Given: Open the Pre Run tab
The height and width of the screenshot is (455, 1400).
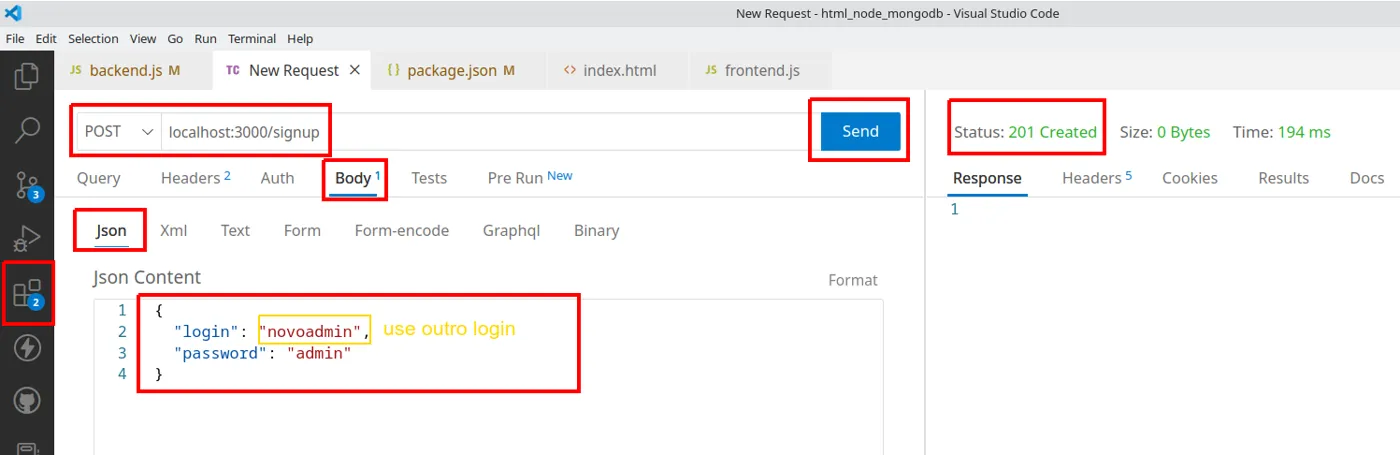Looking at the screenshot, I should pyautogui.click(x=530, y=177).
